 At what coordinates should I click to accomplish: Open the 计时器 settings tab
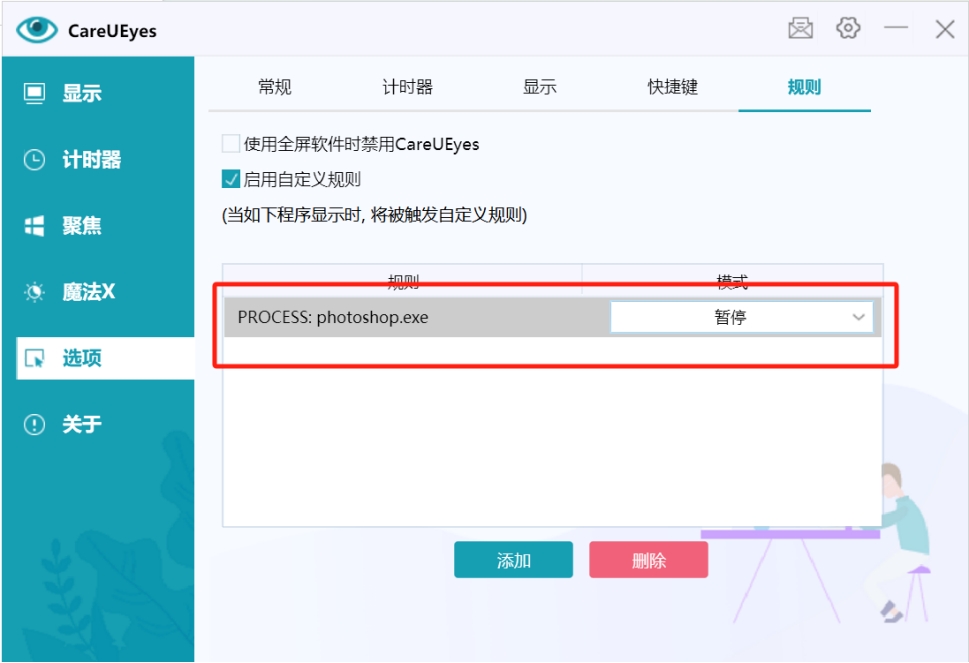[x=407, y=87]
